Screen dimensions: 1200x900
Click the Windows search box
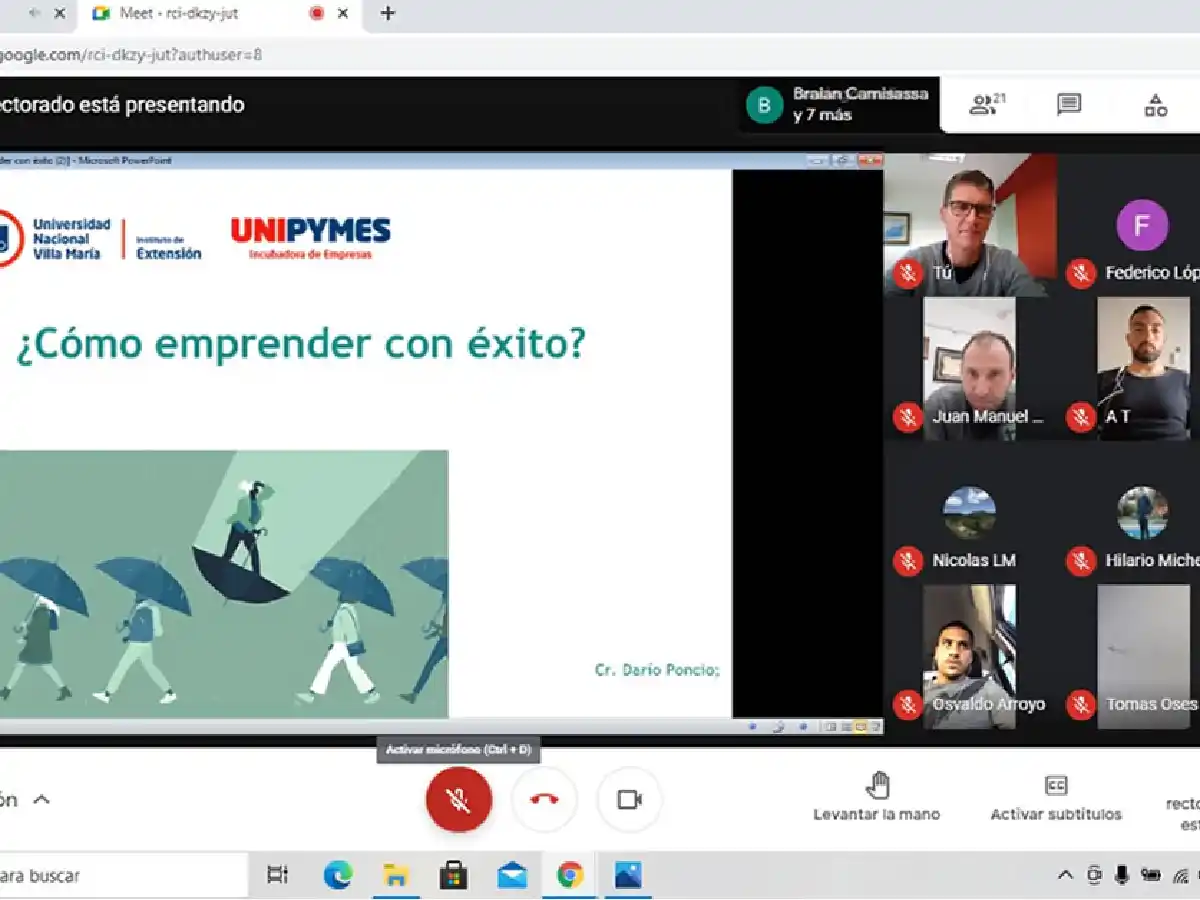[120, 876]
